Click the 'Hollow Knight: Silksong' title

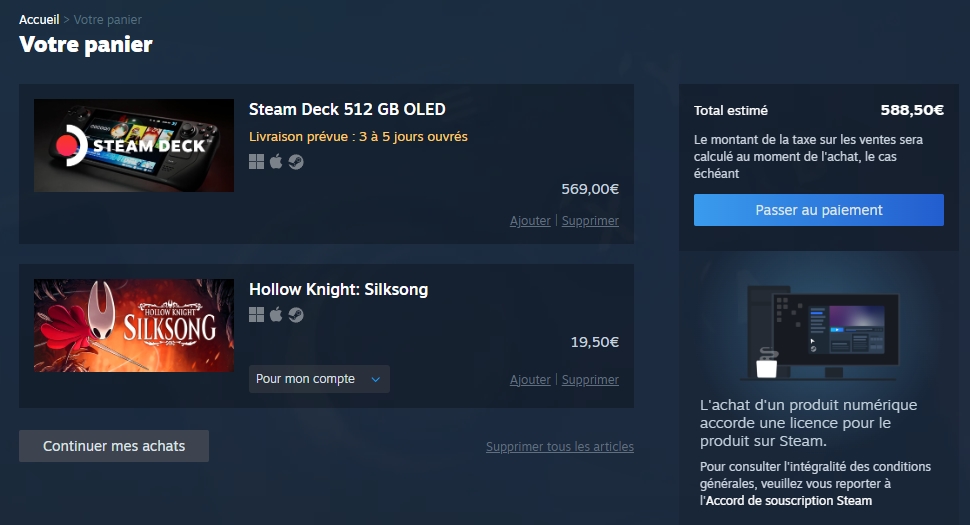click(x=338, y=290)
